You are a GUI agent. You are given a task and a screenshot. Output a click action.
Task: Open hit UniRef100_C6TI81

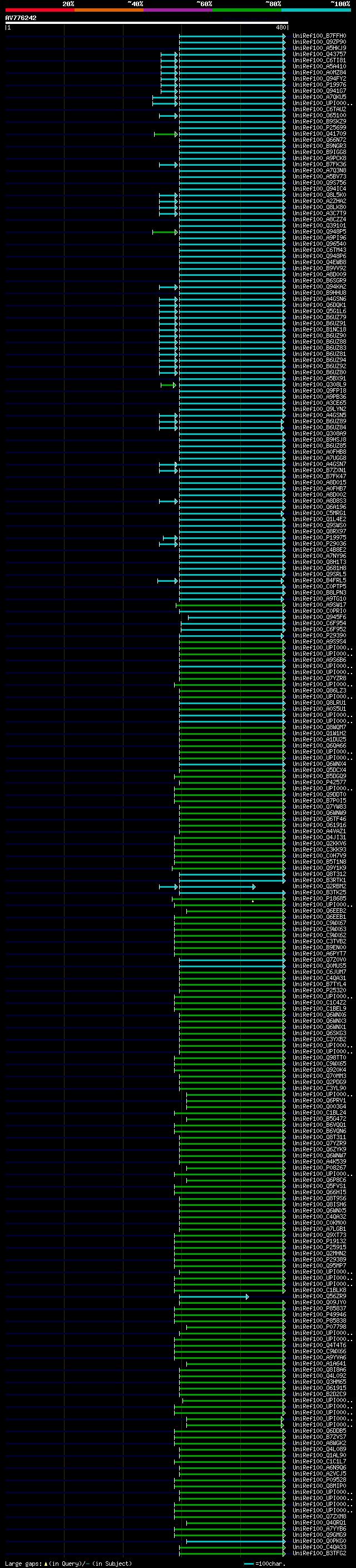(319, 60)
